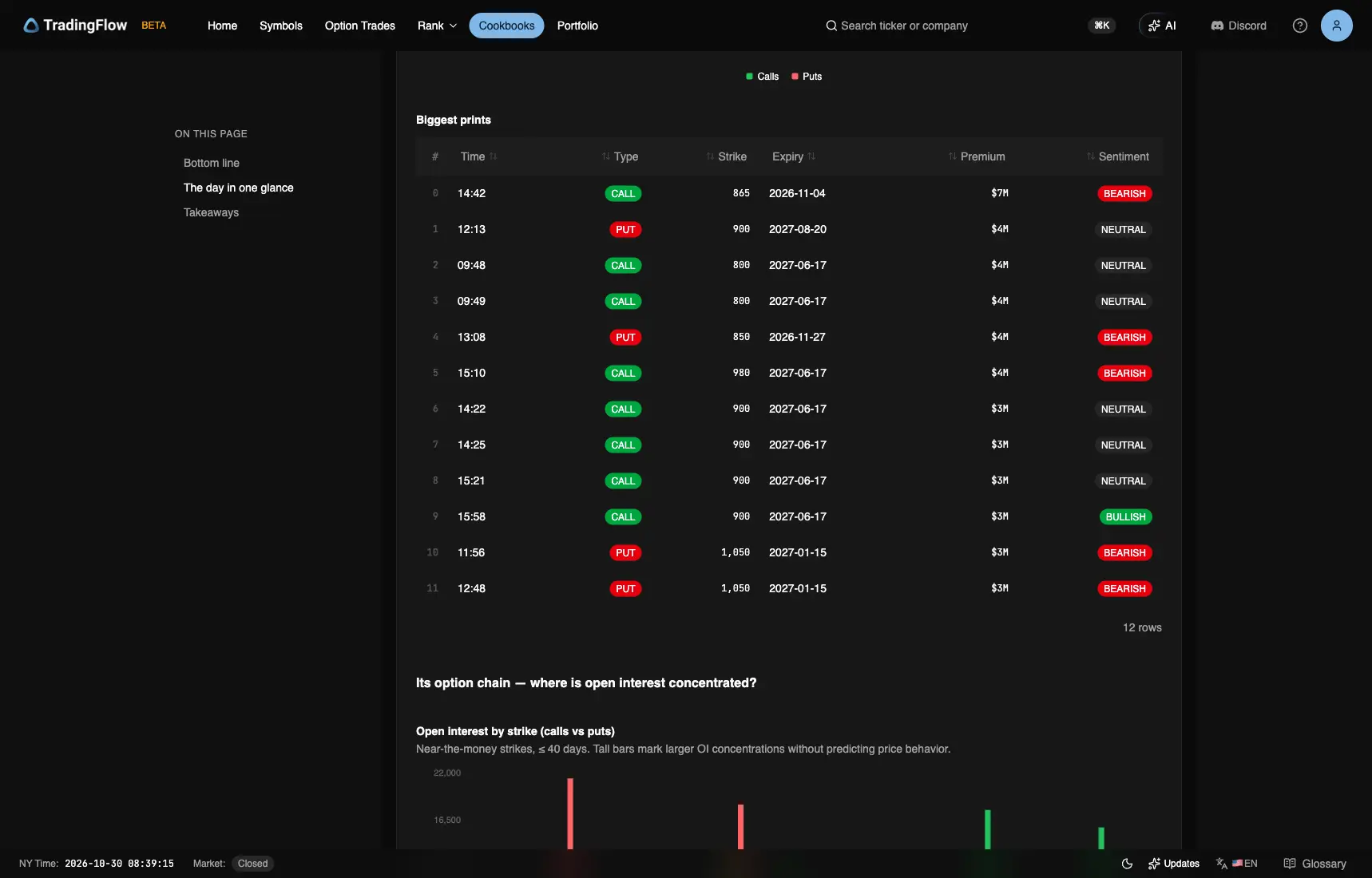Screen dimensions: 1372x878
Task: Click the CALL badge at 09:48
Action: [623, 265]
